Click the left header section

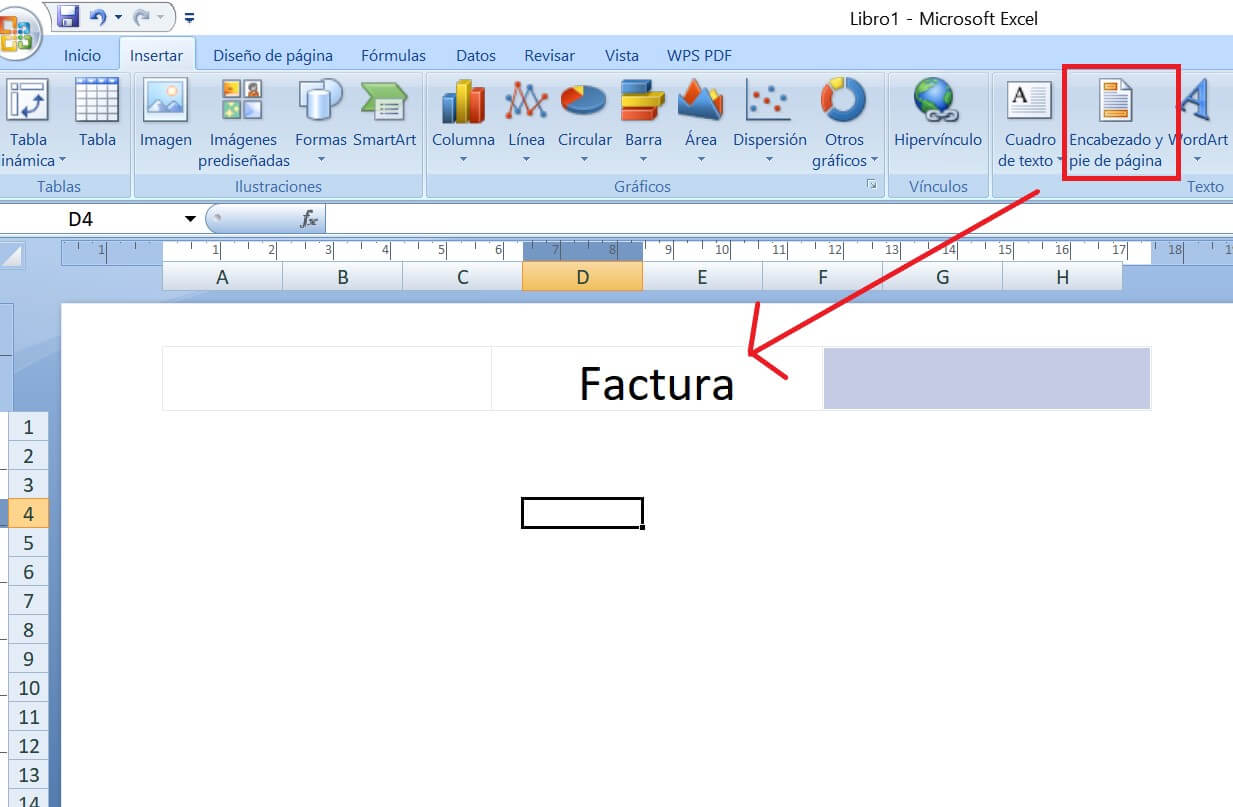327,378
